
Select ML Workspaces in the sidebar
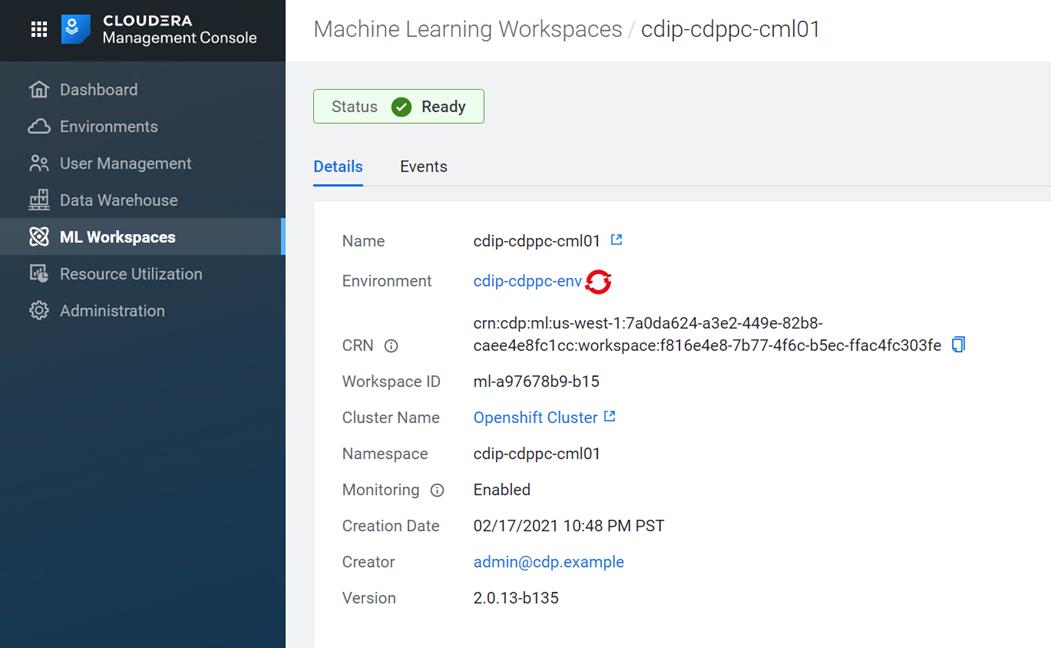pos(143,237)
